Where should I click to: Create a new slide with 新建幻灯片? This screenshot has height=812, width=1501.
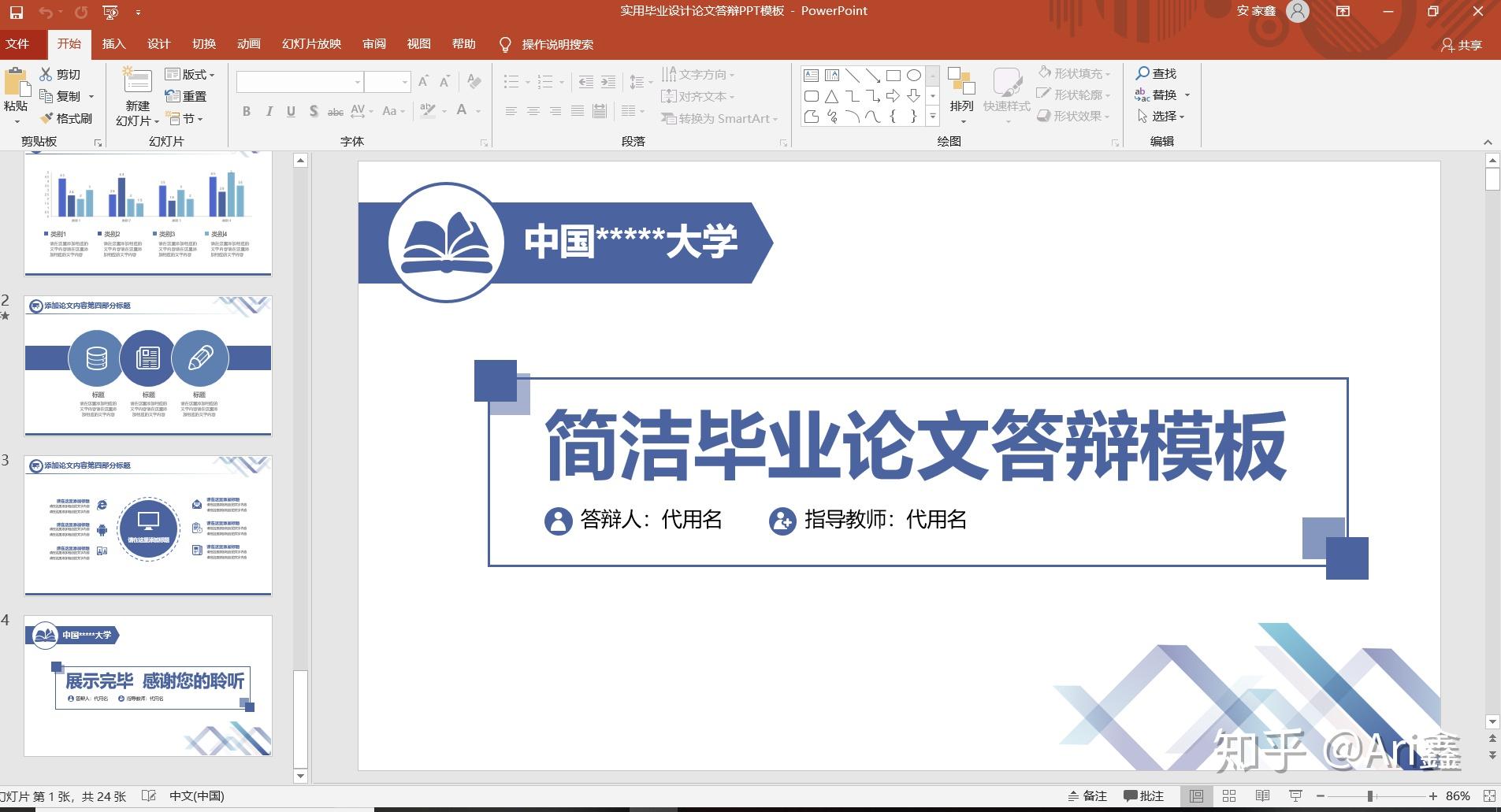pyautogui.click(x=136, y=95)
